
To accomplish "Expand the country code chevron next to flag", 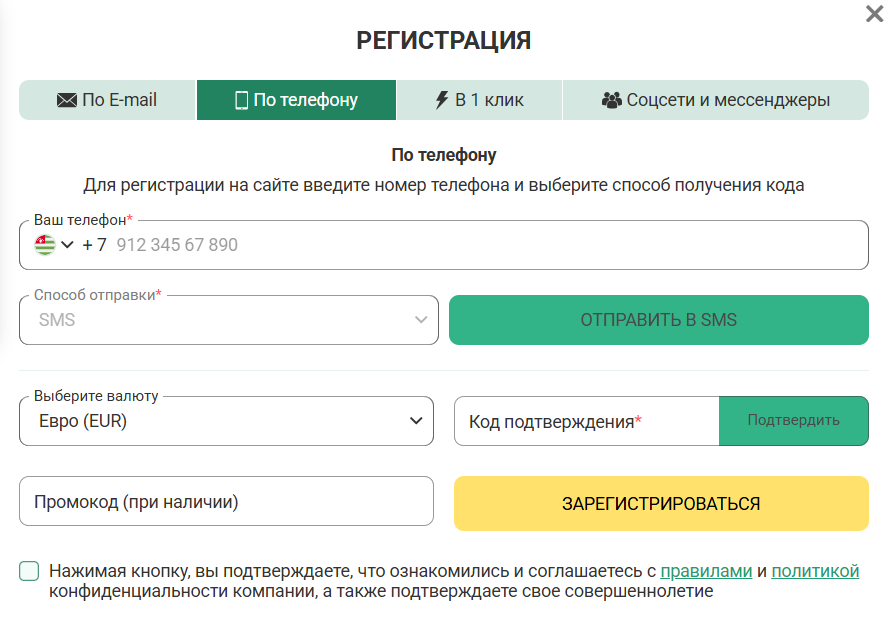I will click(68, 245).
